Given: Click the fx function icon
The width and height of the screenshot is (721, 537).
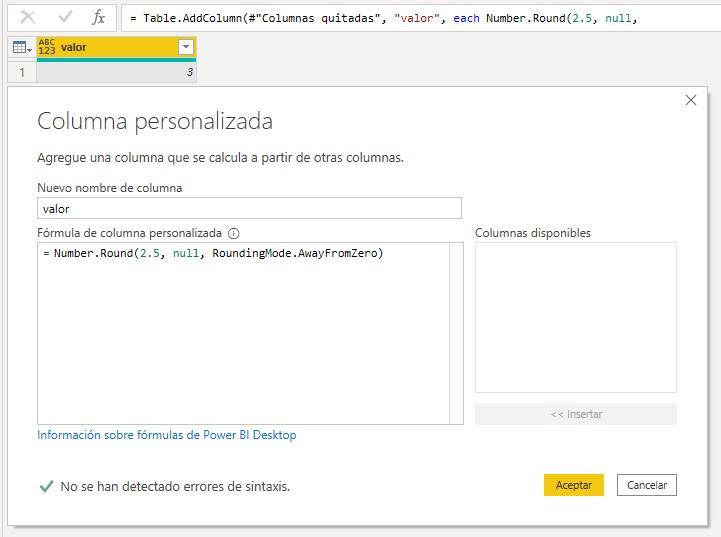Looking at the screenshot, I should pos(98,17).
